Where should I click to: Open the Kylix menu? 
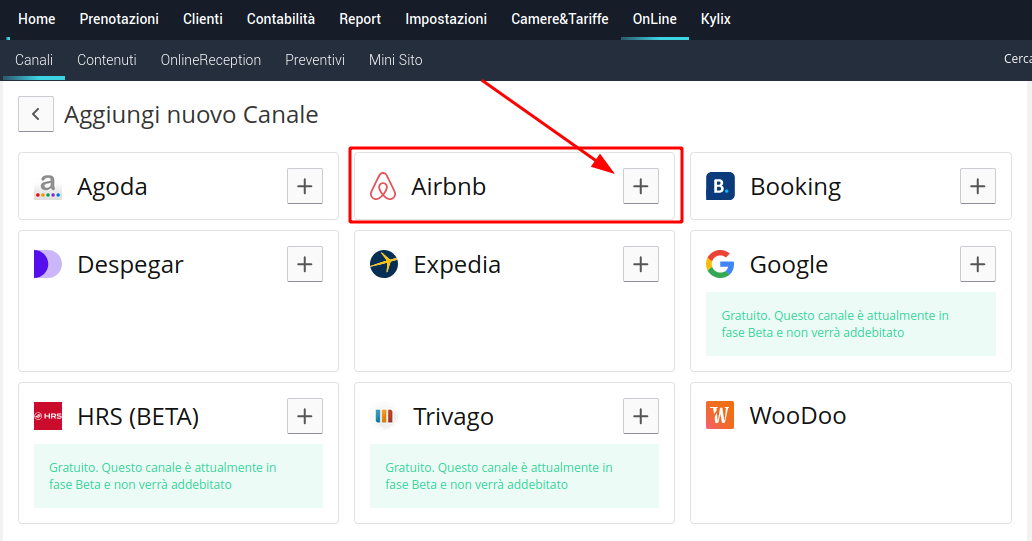tap(715, 19)
